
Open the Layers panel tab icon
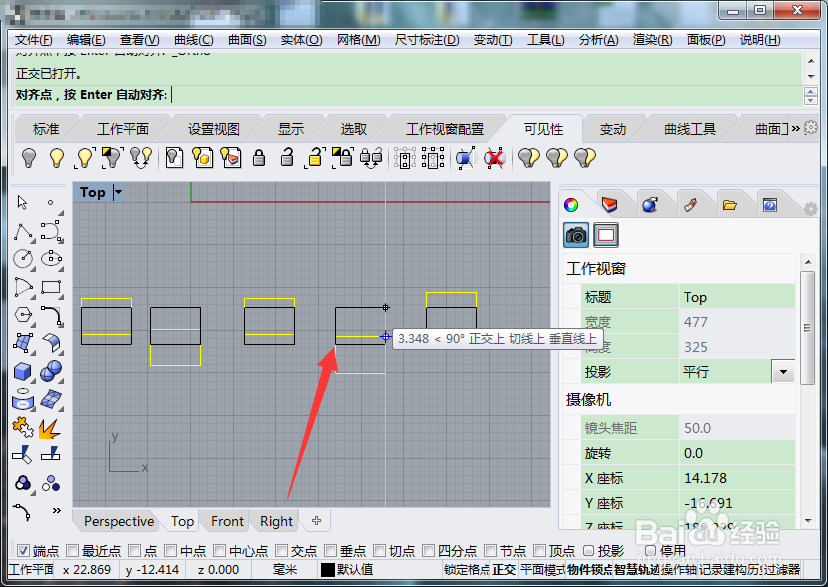coord(609,205)
